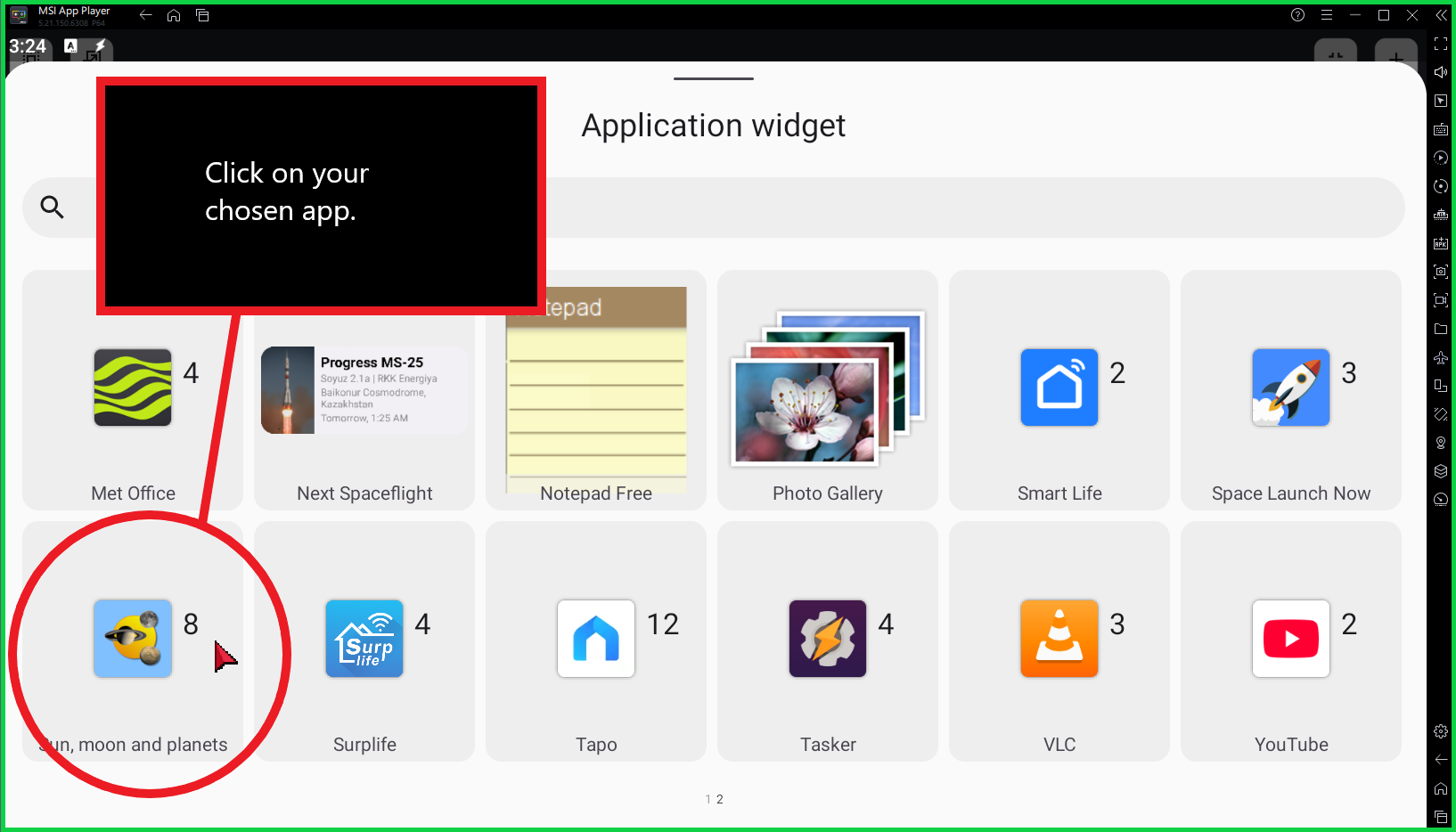
Task: Click the status bar clock 3:24
Action: tap(28, 46)
